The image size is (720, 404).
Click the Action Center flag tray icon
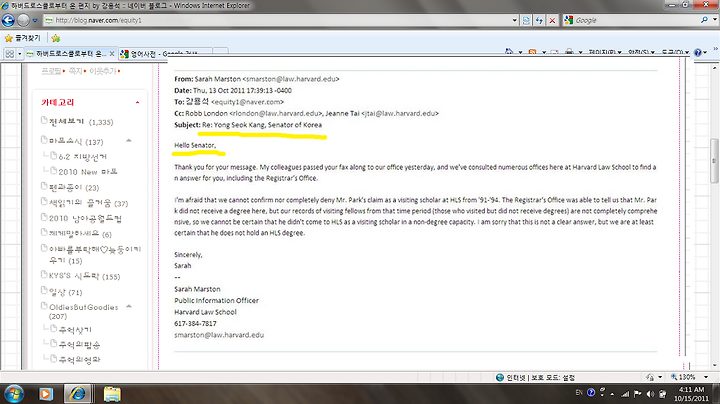click(637, 394)
